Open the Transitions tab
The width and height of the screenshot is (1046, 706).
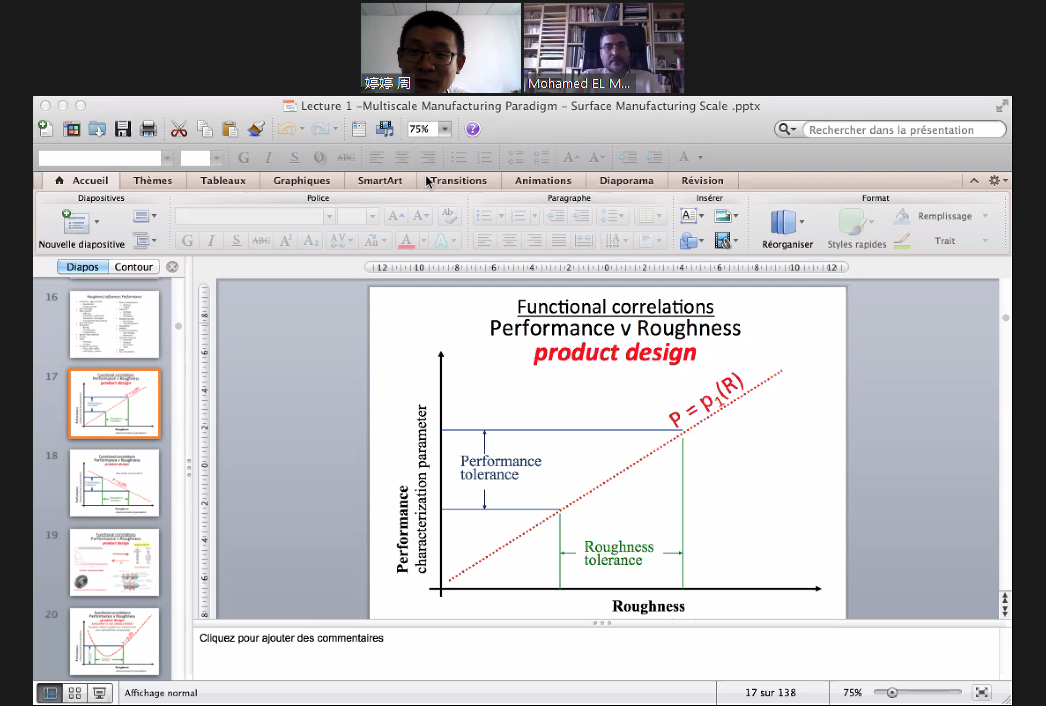(458, 181)
